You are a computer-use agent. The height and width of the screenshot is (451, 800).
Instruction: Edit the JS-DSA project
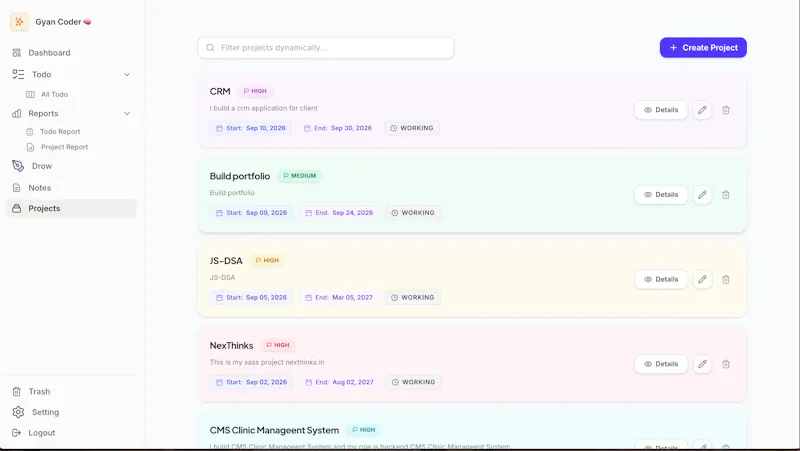(x=703, y=279)
